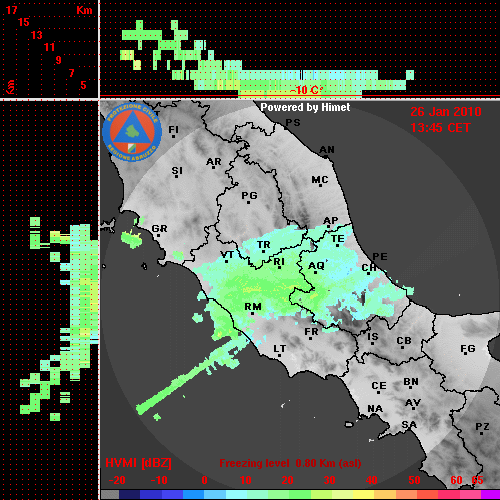The width and height of the screenshot is (500, 500).
Task: Click the PG city label
Action: click(249, 195)
